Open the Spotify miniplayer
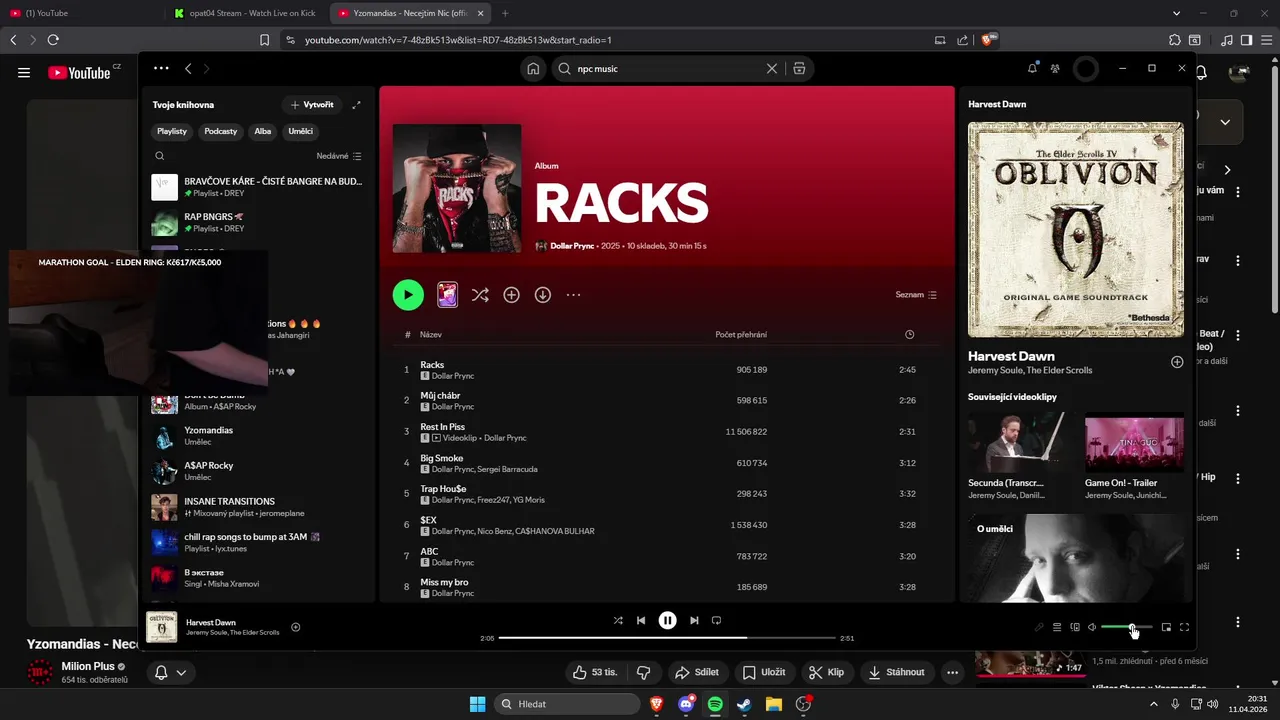The width and height of the screenshot is (1280, 720). (x=1166, y=627)
